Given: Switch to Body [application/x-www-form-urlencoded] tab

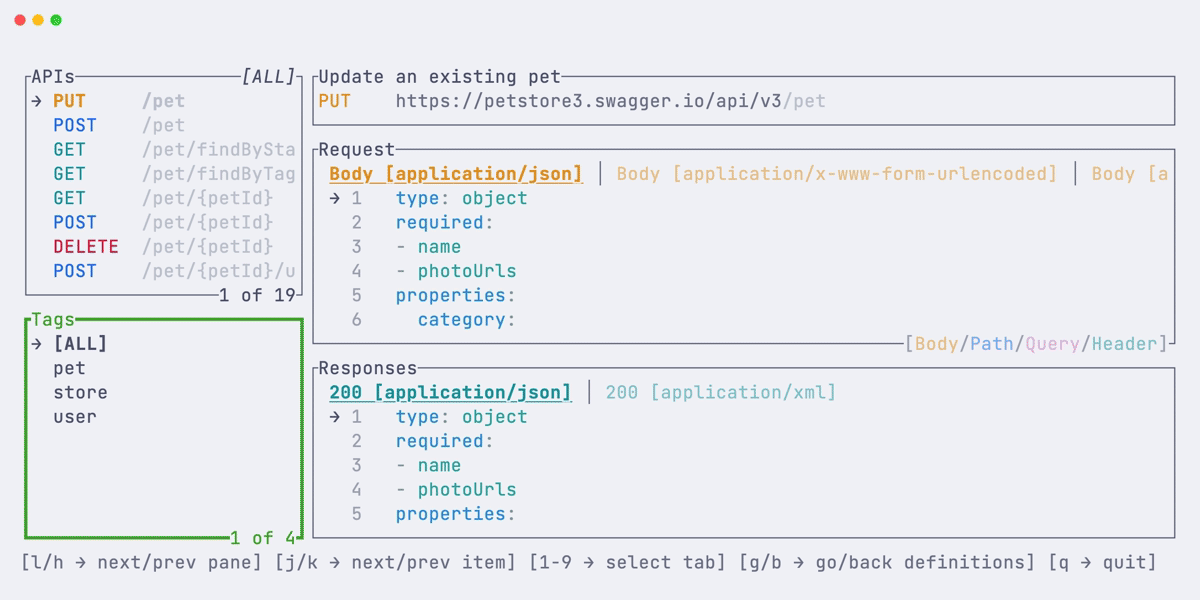Looking at the screenshot, I should click(837, 173).
